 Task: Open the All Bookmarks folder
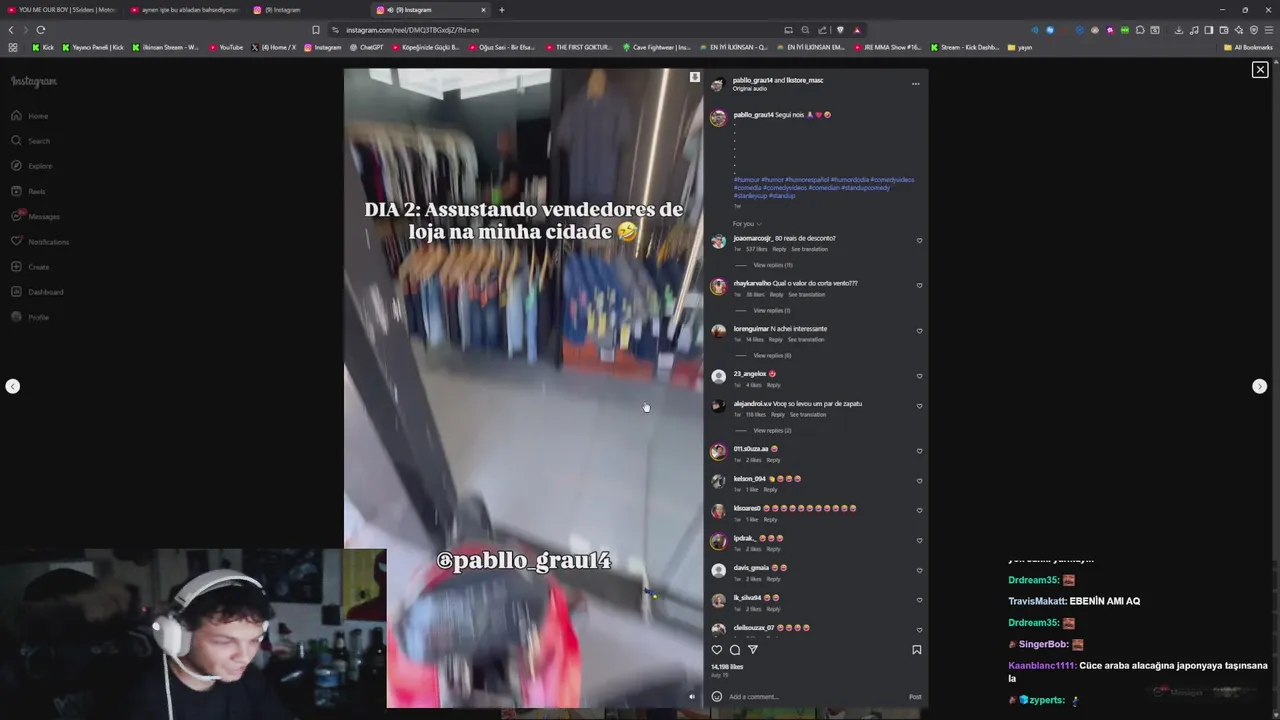(1248, 47)
